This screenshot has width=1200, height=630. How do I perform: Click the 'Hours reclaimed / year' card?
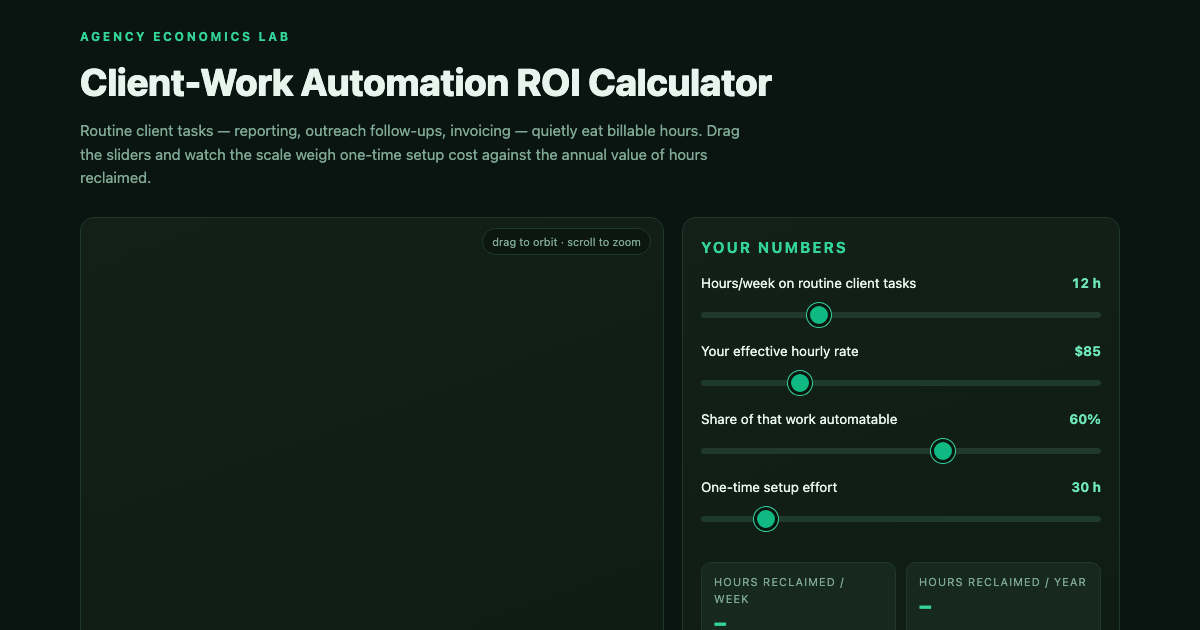[1003, 596]
